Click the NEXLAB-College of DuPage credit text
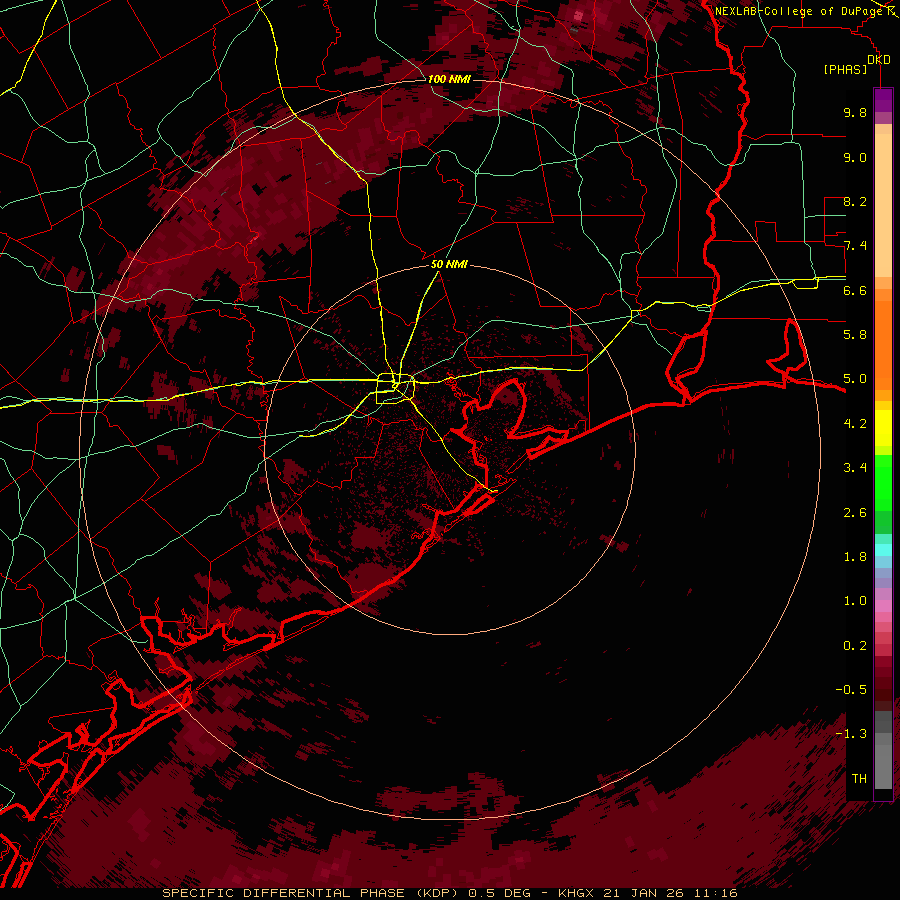 coord(800,11)
